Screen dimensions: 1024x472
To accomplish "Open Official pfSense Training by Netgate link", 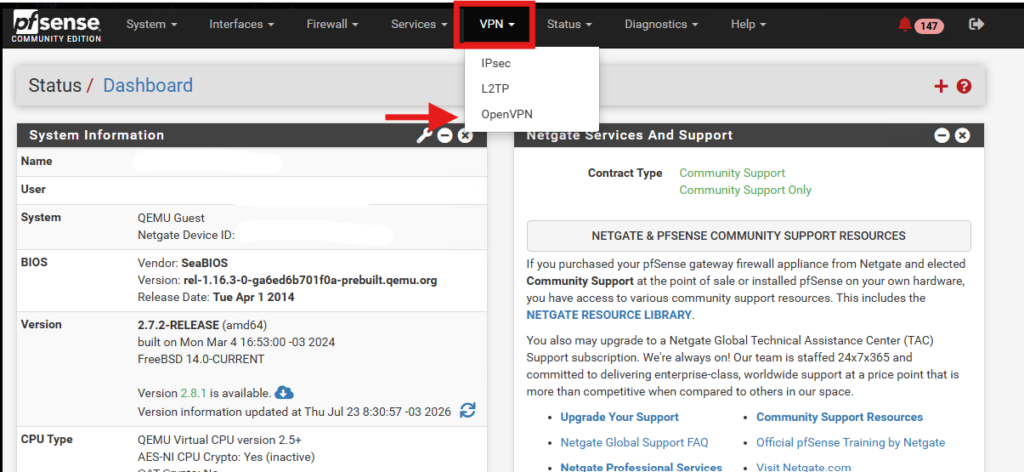I will point(850,443).
